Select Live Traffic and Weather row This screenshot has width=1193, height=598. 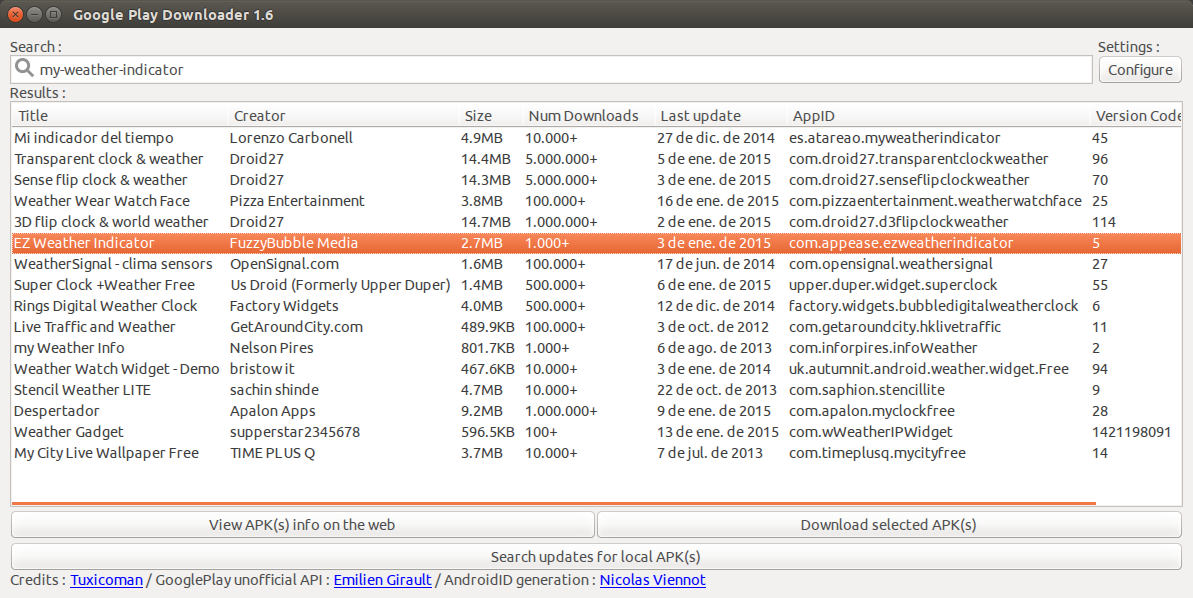[596, 327]
